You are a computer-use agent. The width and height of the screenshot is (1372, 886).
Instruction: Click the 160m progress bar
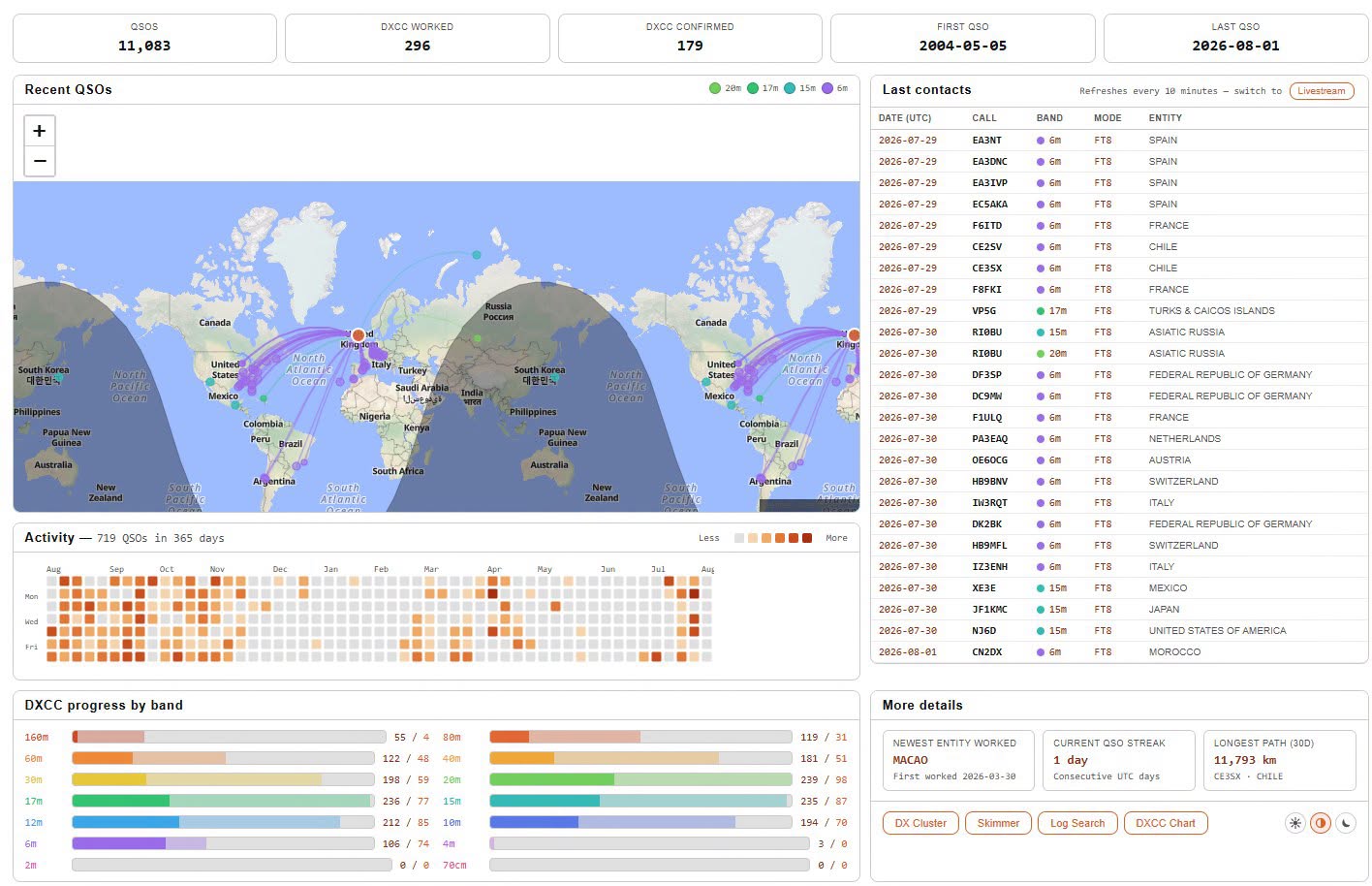click(x=229, y=738)
